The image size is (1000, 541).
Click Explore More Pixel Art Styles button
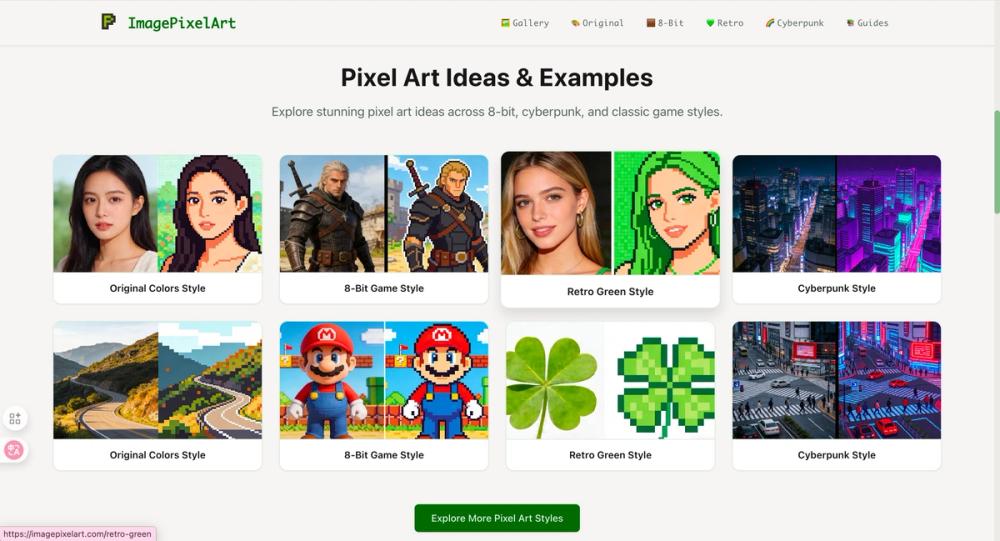pos(497,518)
